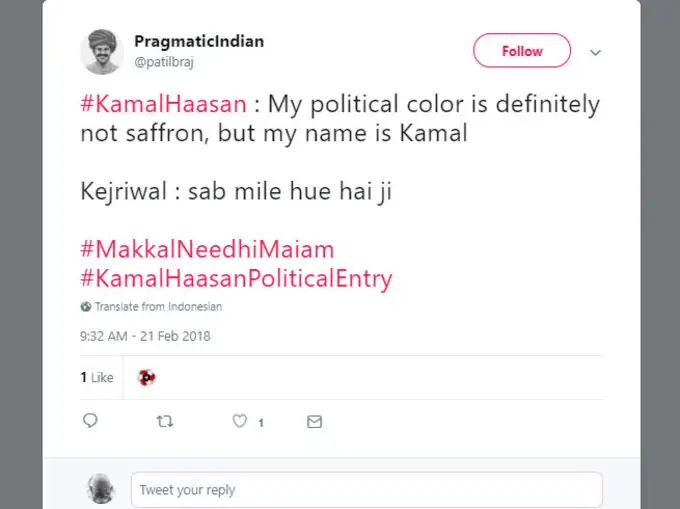This screenshot has height=509, width=680.
Task: Click the globe icon beside Translate
Action: point(85,307)
